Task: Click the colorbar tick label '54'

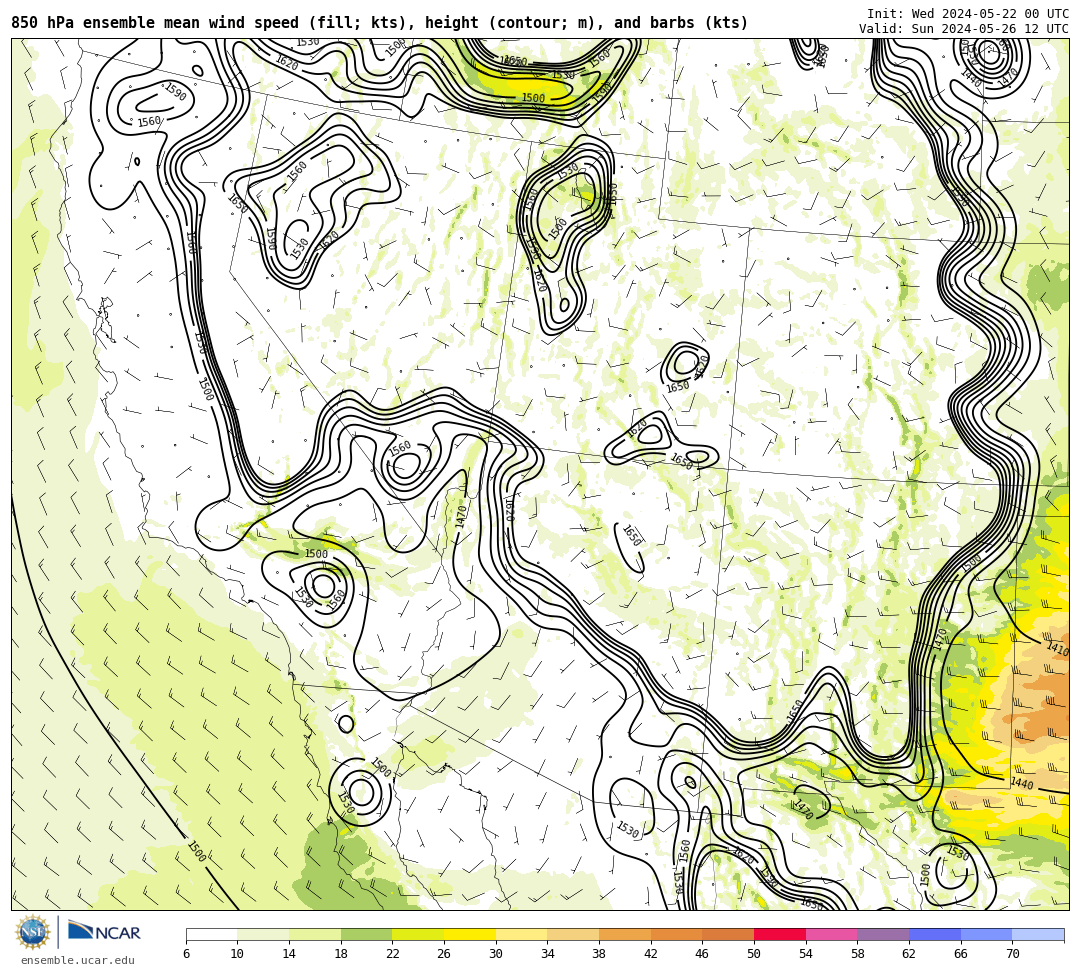Action: pos(805,954)
